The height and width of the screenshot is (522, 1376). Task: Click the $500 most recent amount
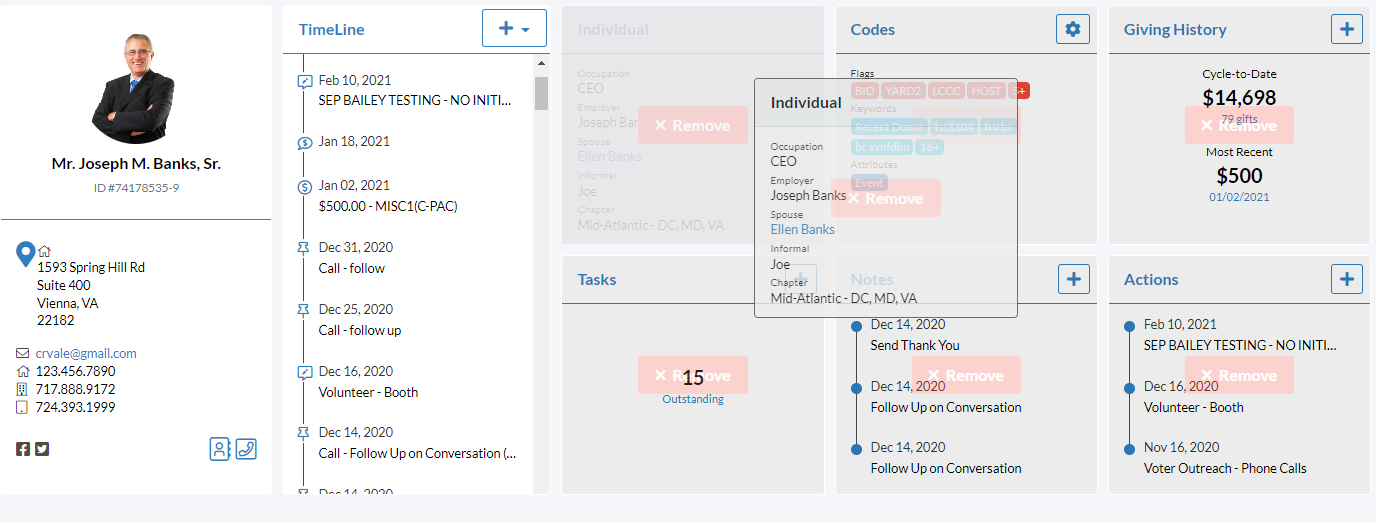1238,176
